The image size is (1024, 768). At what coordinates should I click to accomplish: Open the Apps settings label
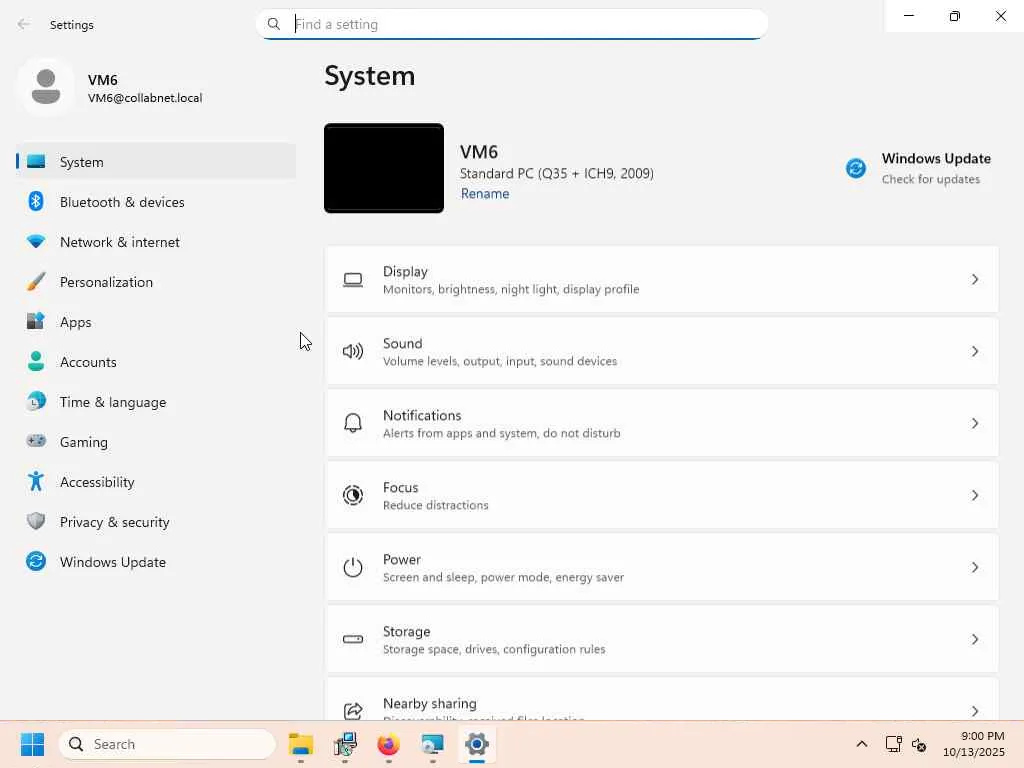click(x=75, y=322)
